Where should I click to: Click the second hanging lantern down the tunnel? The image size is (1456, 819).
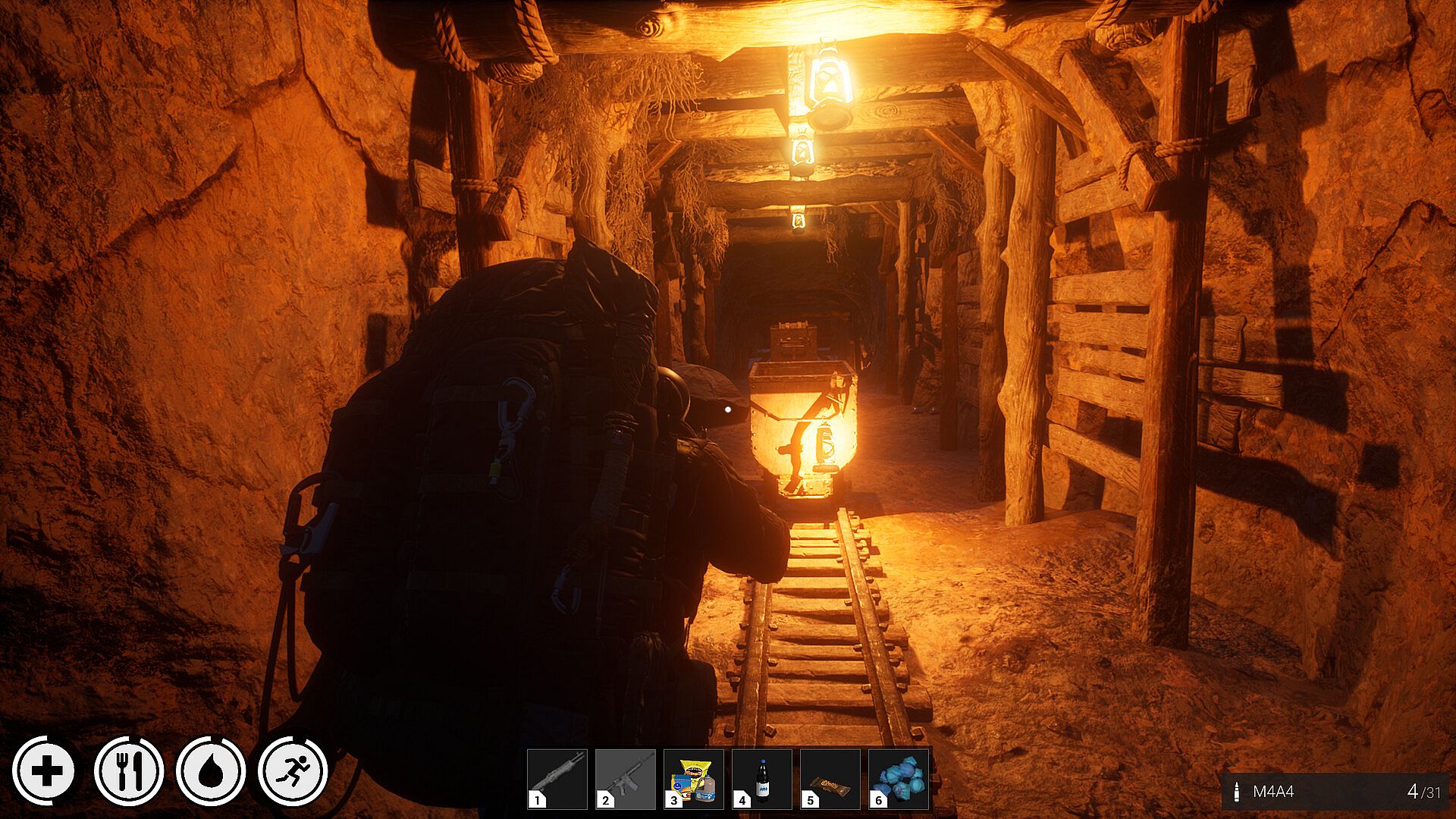tap(801, 154)
